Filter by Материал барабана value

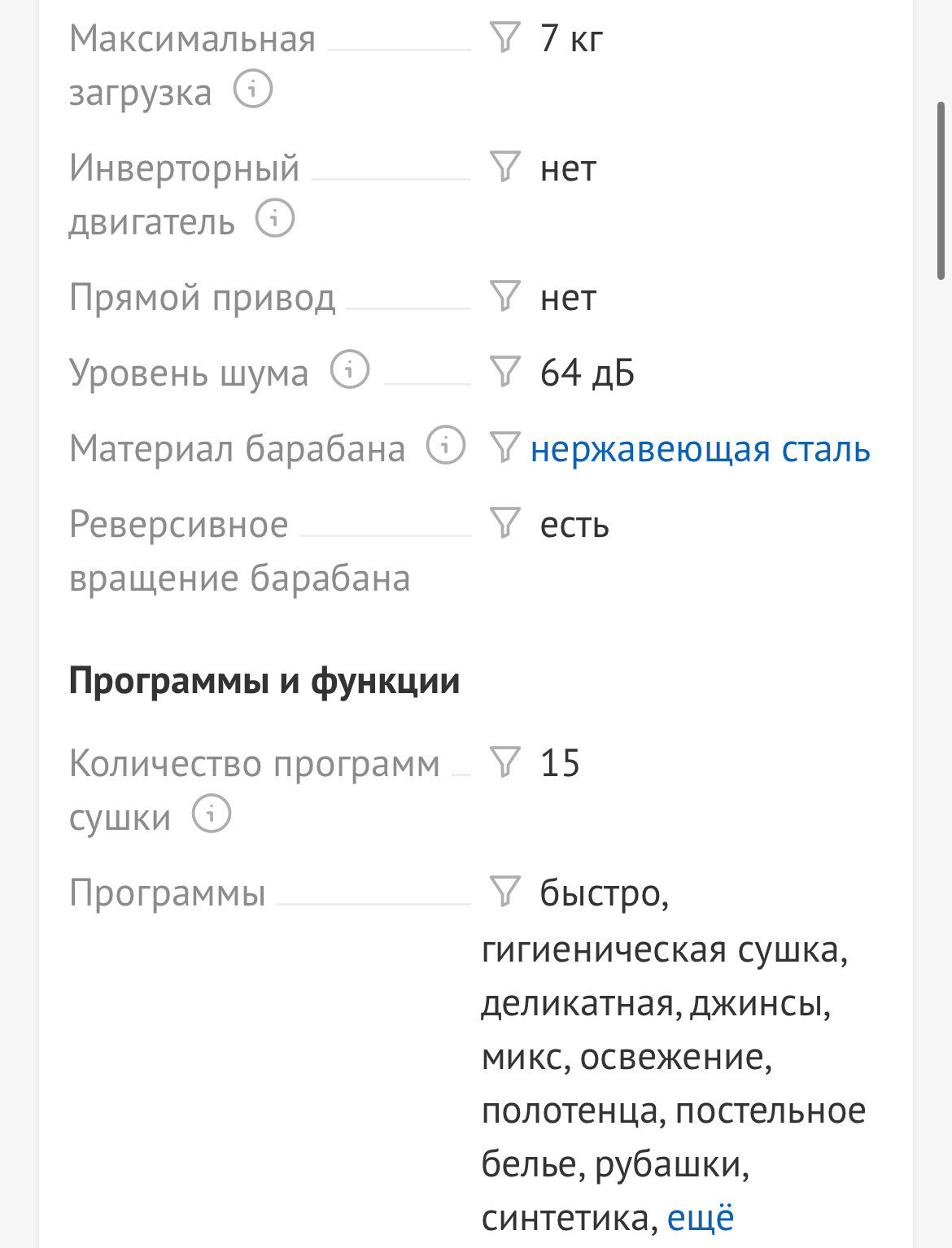[x=504, y=447]
